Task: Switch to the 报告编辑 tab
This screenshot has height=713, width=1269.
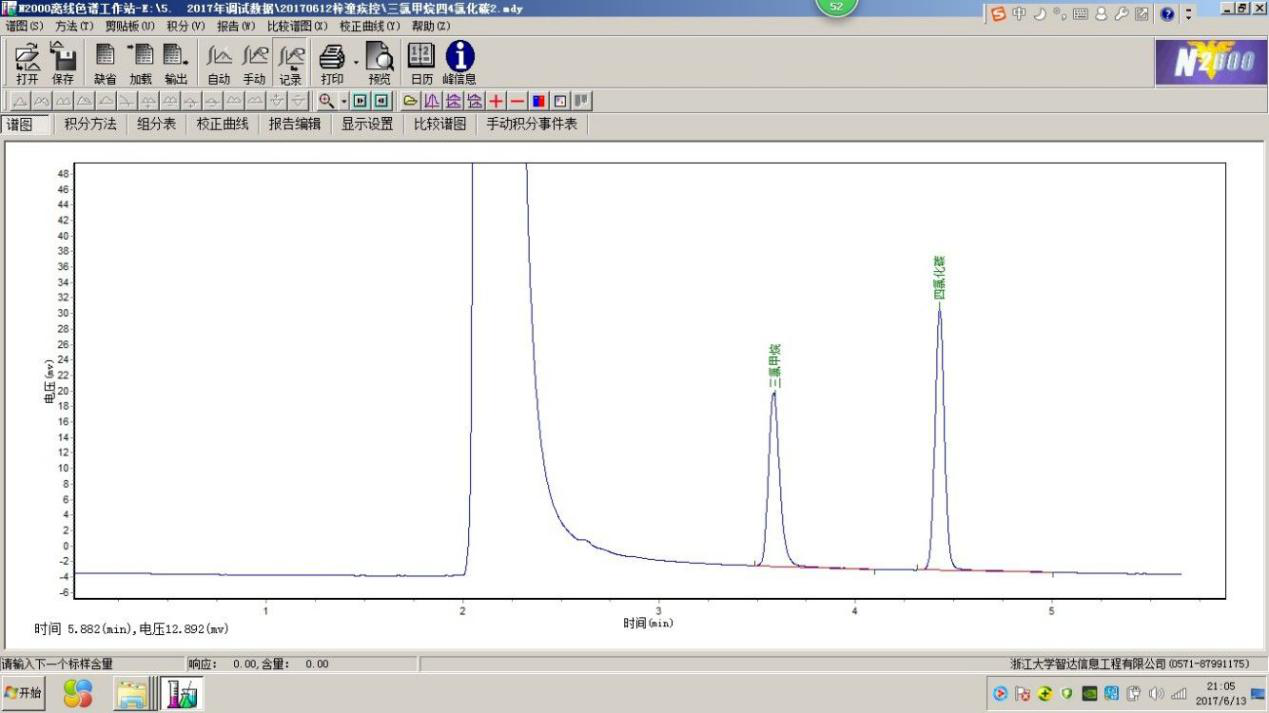Action: pyautogui.click(x=295, y=124)
